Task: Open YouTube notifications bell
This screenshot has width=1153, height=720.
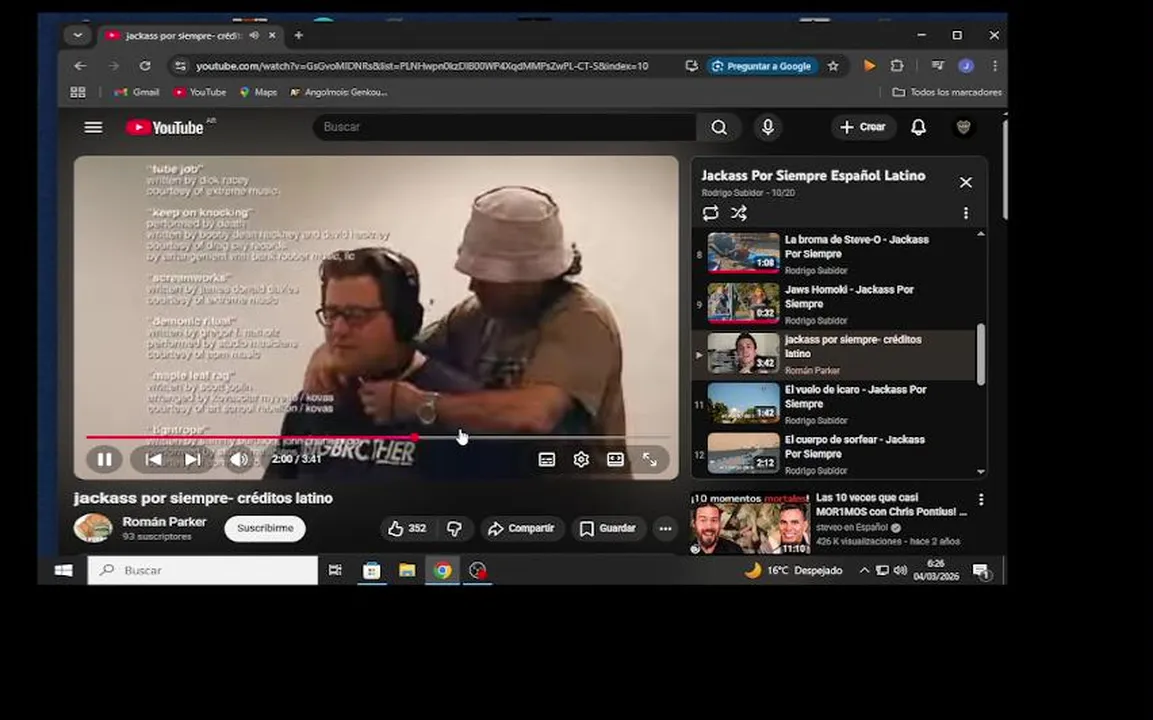Action: [918, 127]
